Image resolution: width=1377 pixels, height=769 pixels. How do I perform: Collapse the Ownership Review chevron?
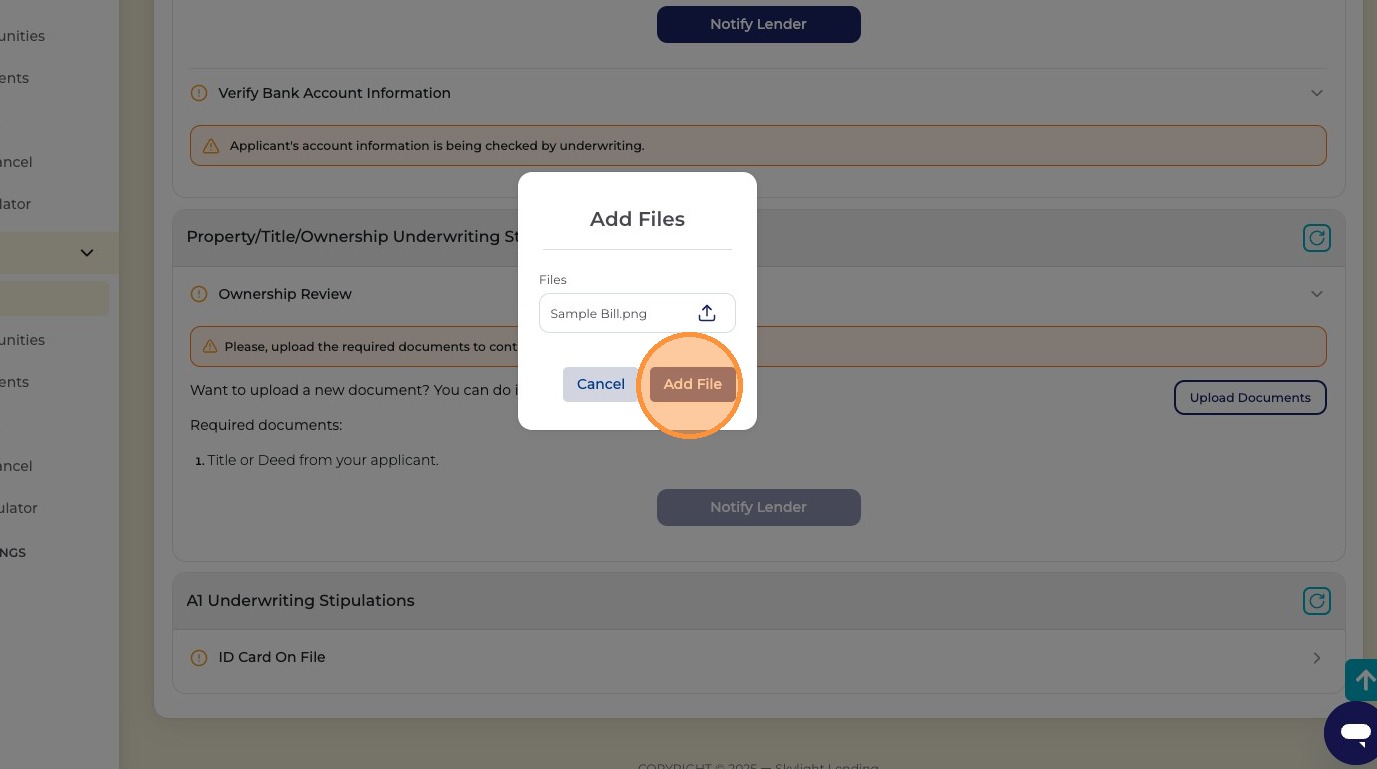pos(1317,294)
